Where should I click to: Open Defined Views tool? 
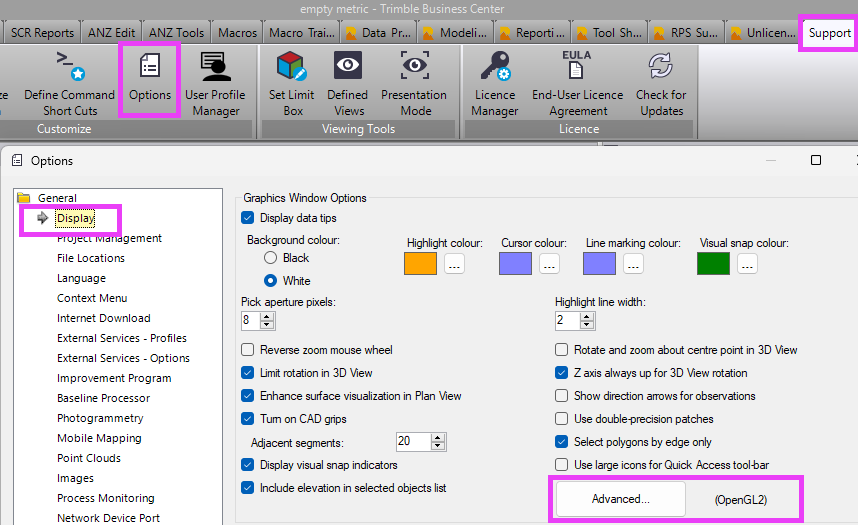pyautogui.click(x=348, y=84)
